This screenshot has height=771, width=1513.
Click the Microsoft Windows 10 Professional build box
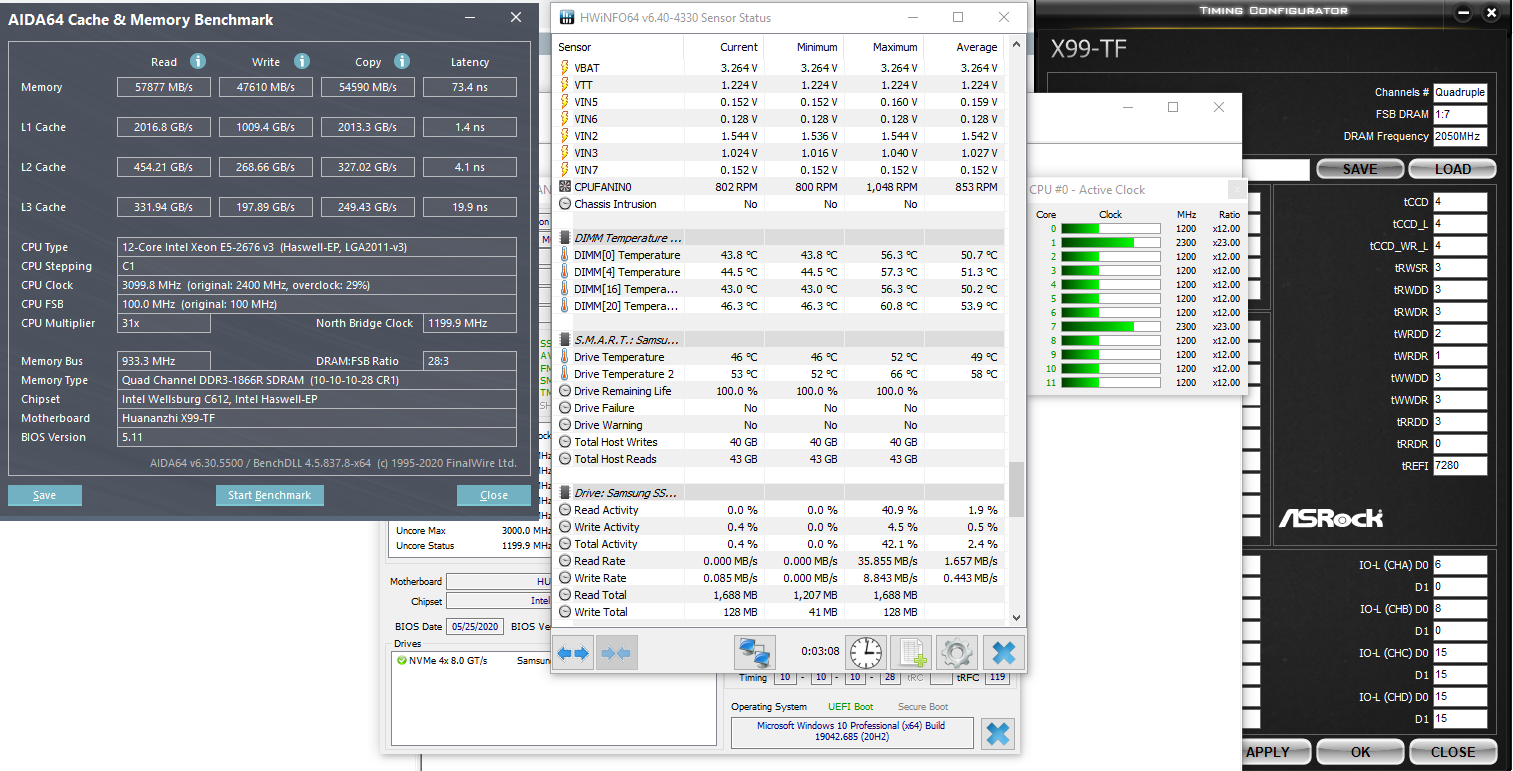click(851, 732)
